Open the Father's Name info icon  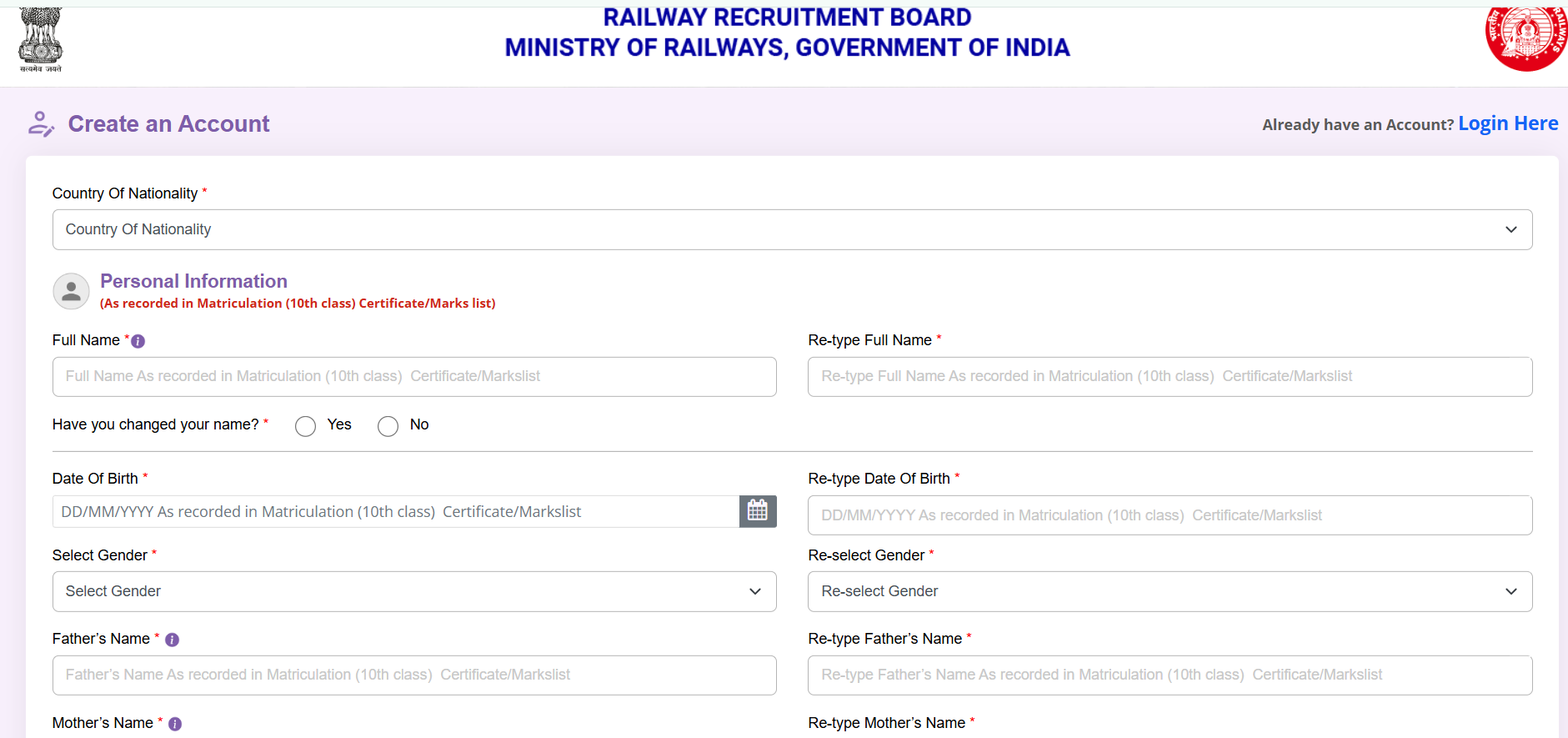[172, 640]
